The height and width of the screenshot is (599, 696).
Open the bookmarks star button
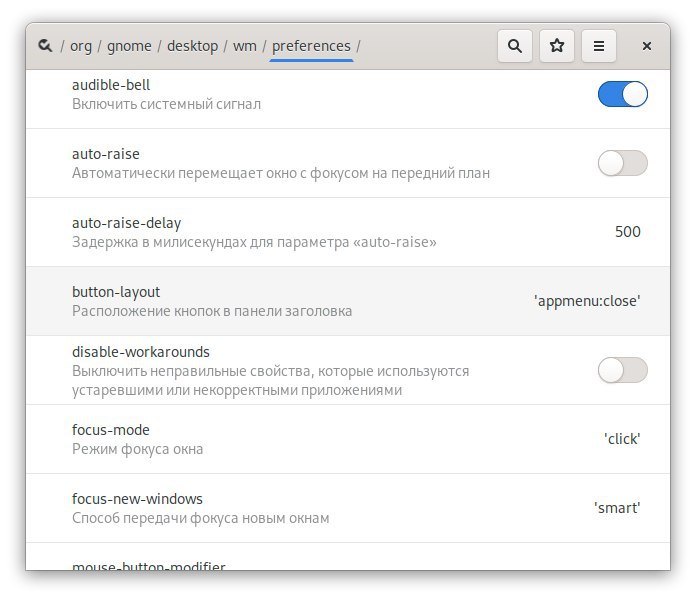557,46
